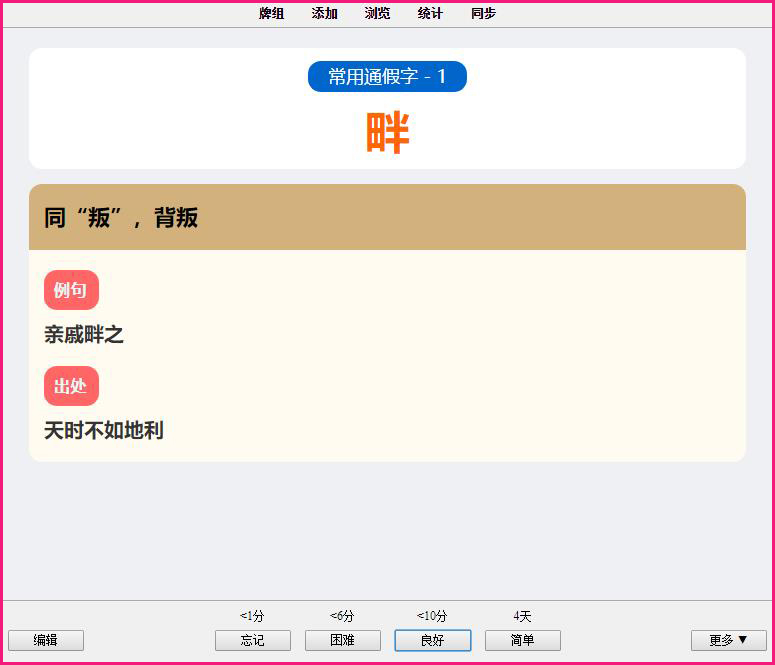Open the 浏览 browse menu
Viewport: 775px width, 665px height.
(x=377, y=13)
